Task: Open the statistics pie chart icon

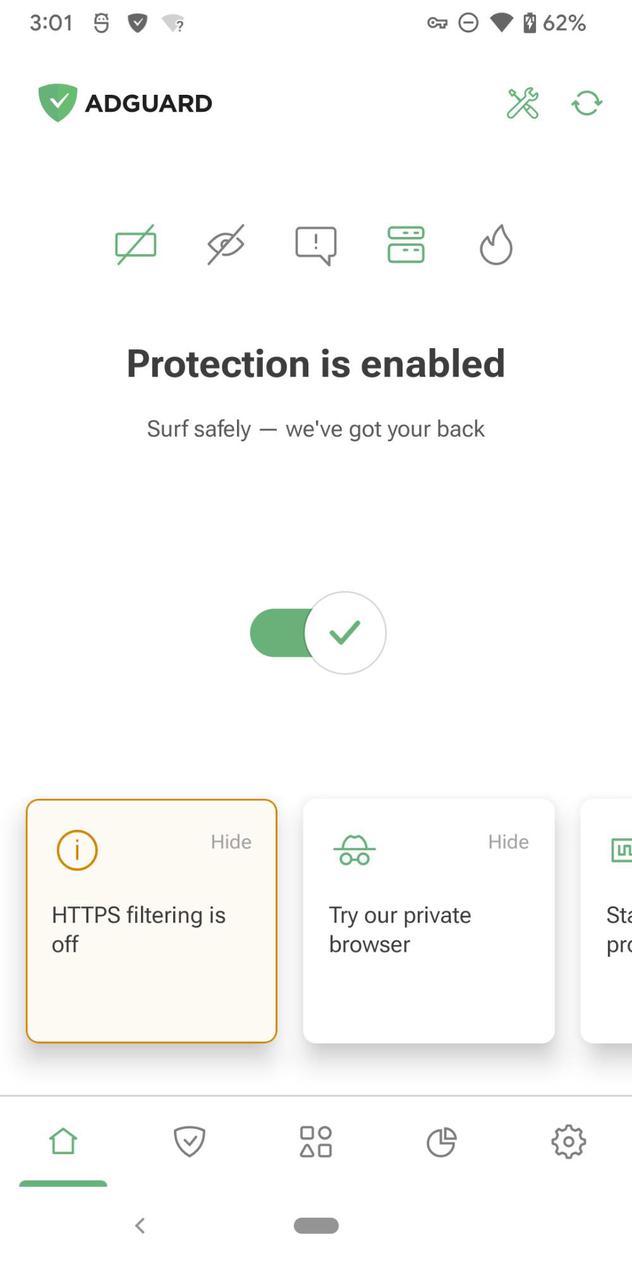Action: click(442, 1141)
